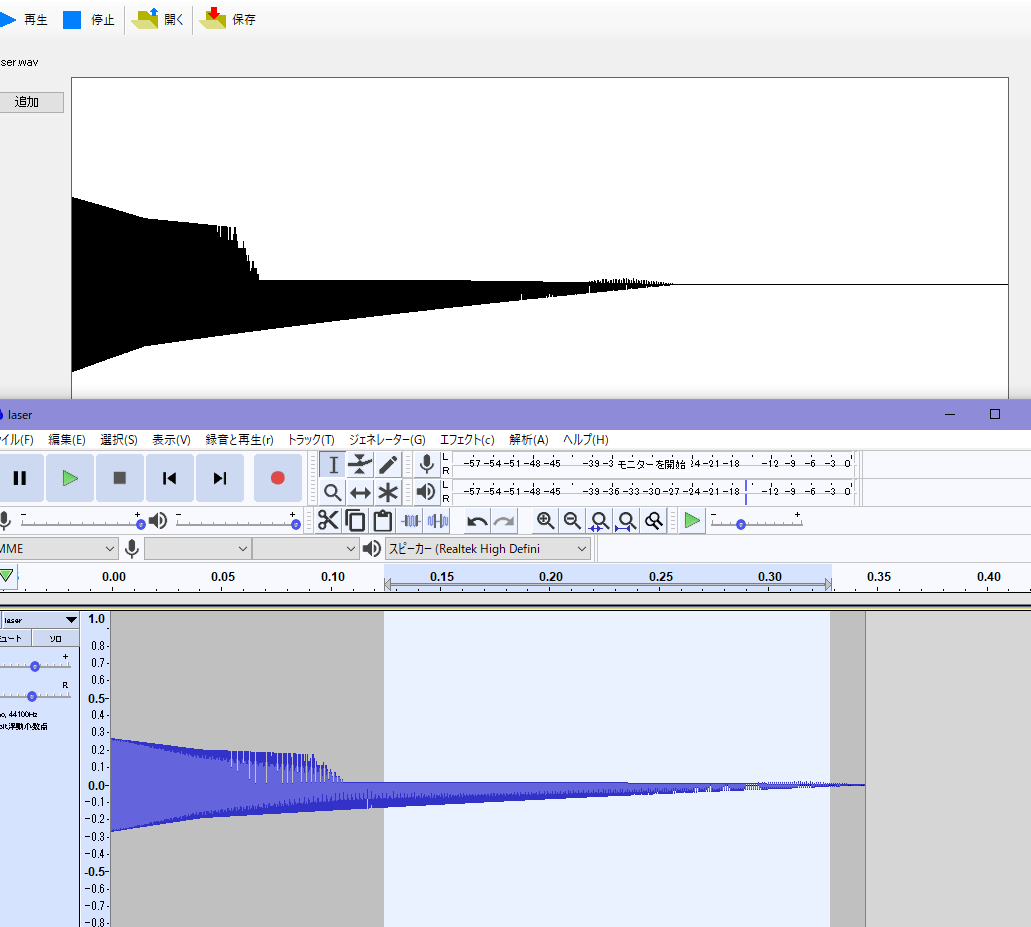Image resolution: width=1031 pixels, height=927 pixels.
Task: Select the Draw pencil tool
Action: click(x=388, y=465)
